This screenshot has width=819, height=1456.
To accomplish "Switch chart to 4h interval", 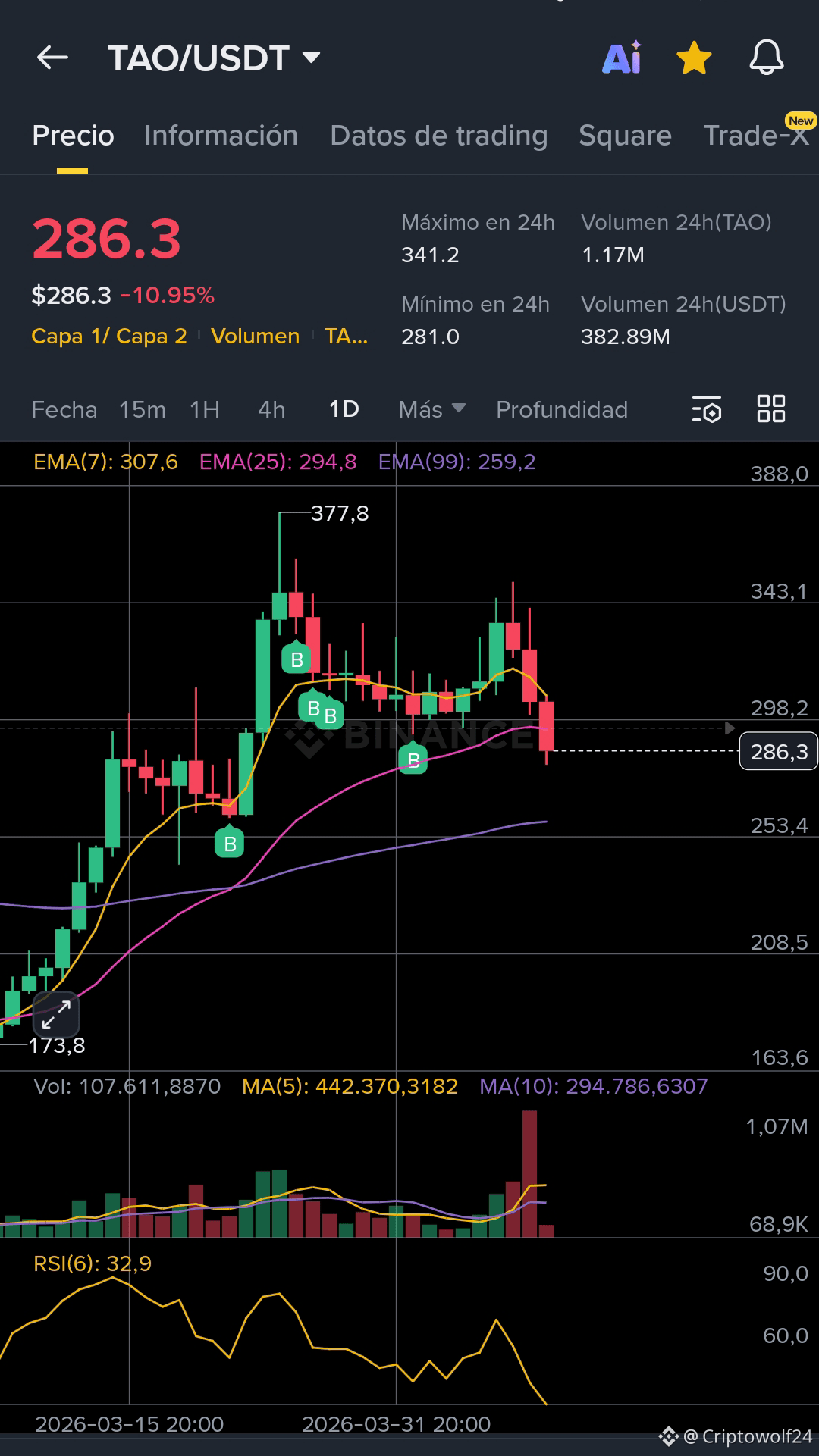I will pos(271,410).
